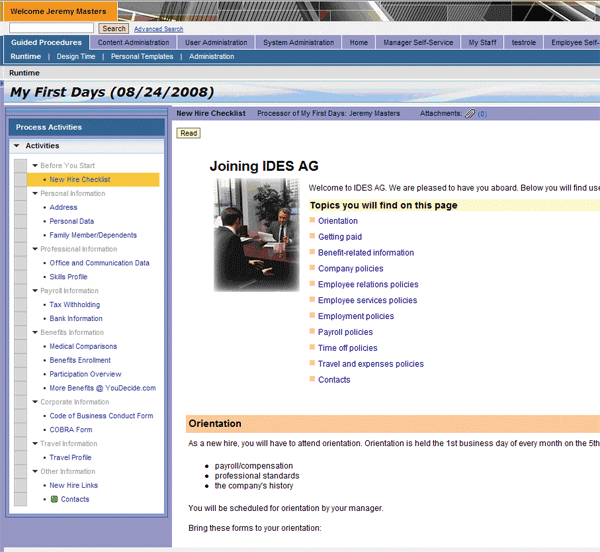Collapse the Travel Information group
Image resolution: width=600 pixels, height=552 pixels.
[35, 444]
